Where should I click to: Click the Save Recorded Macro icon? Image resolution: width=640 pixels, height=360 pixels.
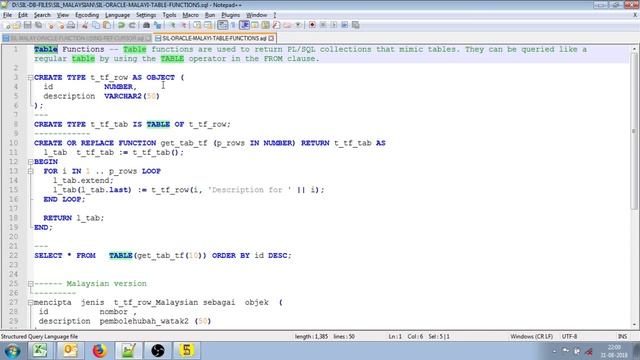[x=356, y=25]
